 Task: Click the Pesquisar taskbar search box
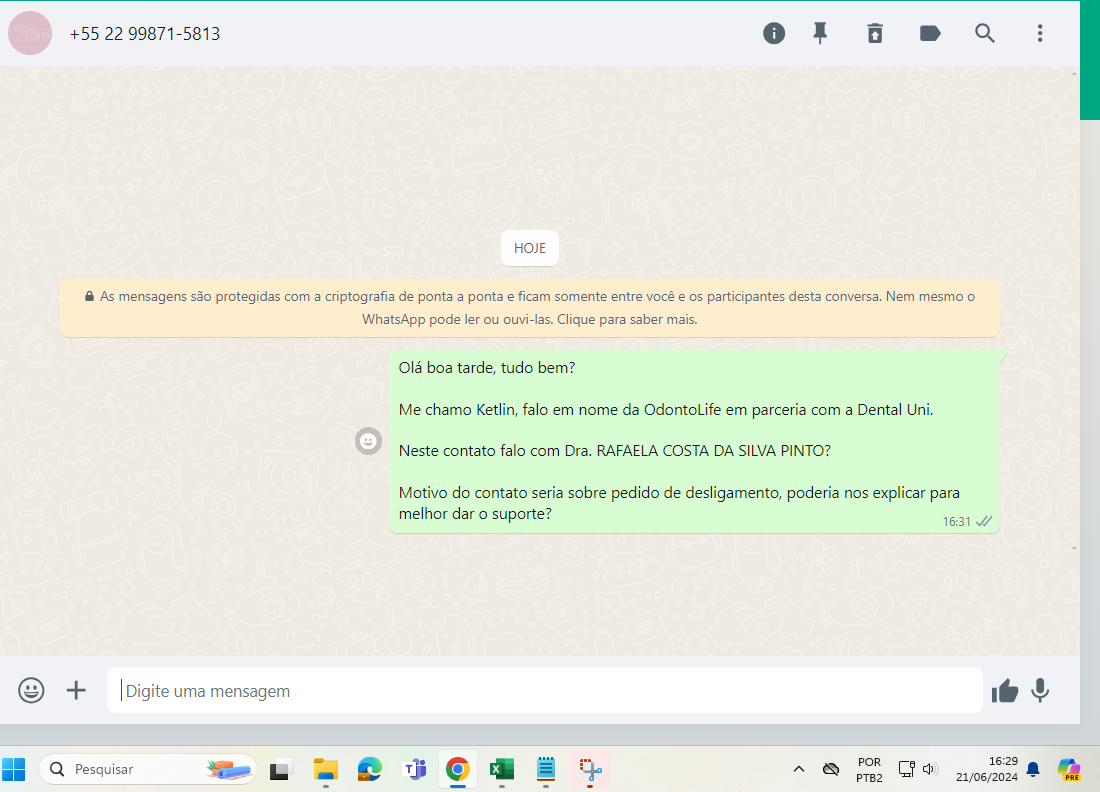click(148, 769)
